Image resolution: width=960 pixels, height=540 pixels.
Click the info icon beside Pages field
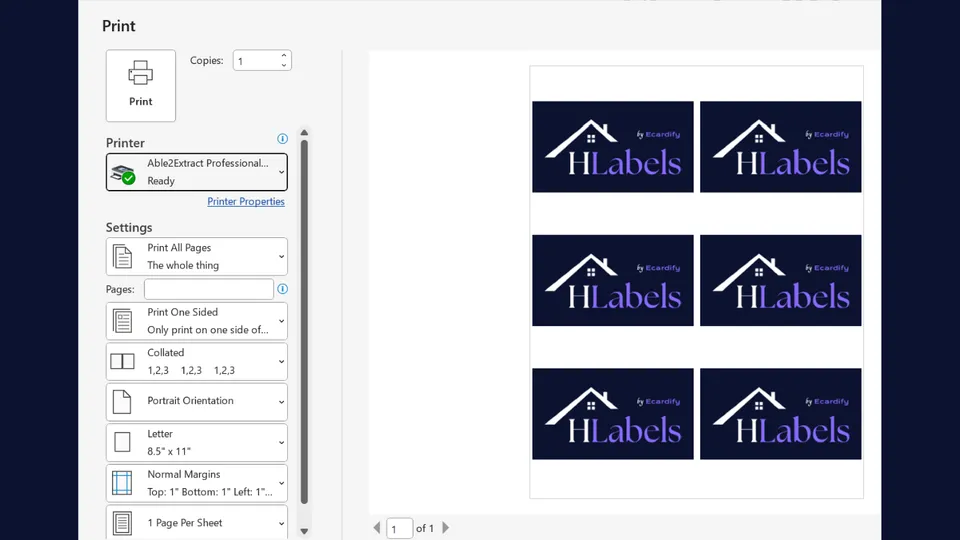[x=282, y=289]
